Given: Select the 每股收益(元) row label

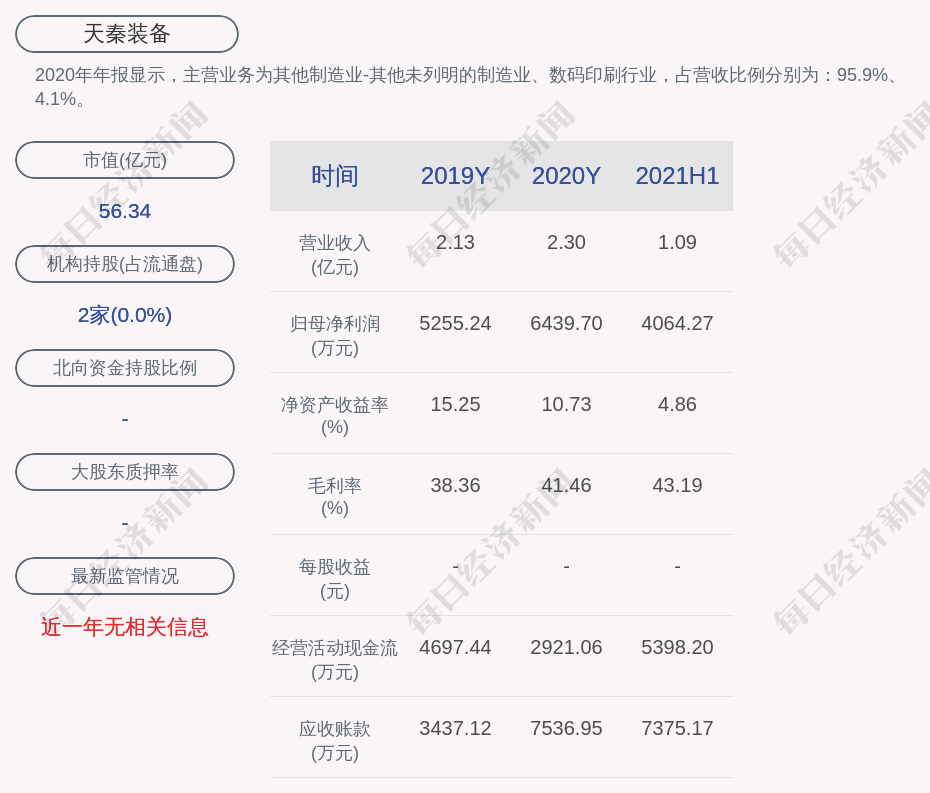Looking at the screenshot, I should (x=334, y=578).
